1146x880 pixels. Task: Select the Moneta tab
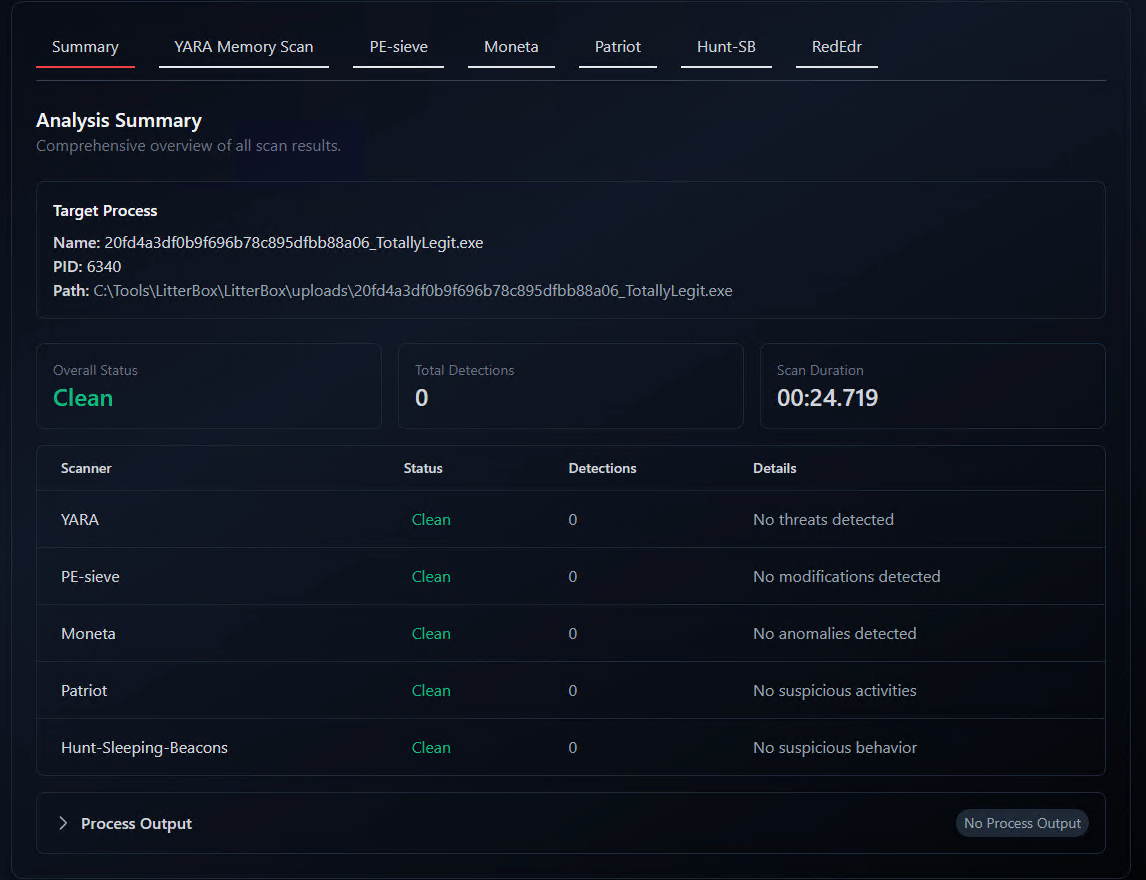(x=511, y=47)
